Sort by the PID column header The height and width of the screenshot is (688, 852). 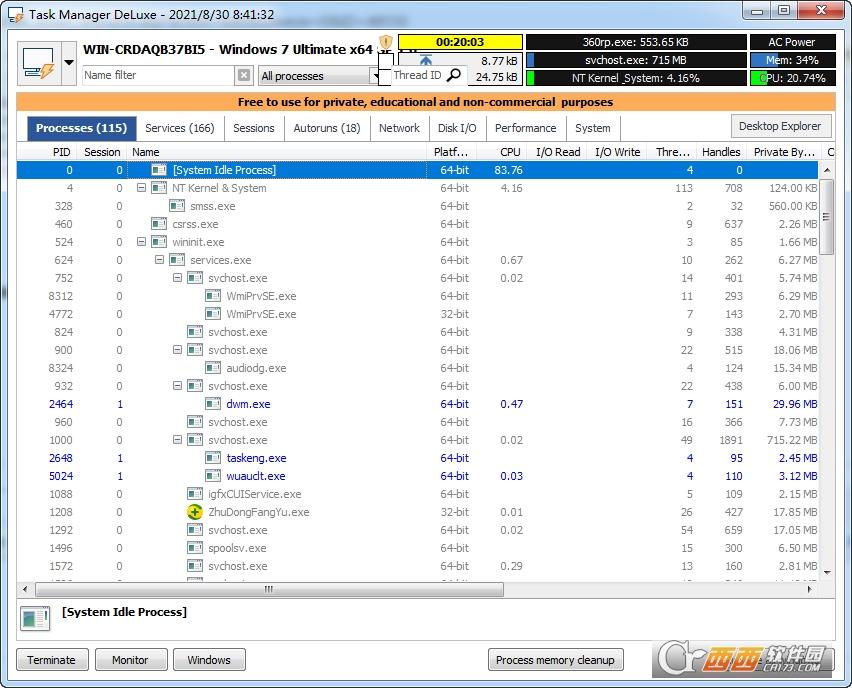(x=48, y=152)
